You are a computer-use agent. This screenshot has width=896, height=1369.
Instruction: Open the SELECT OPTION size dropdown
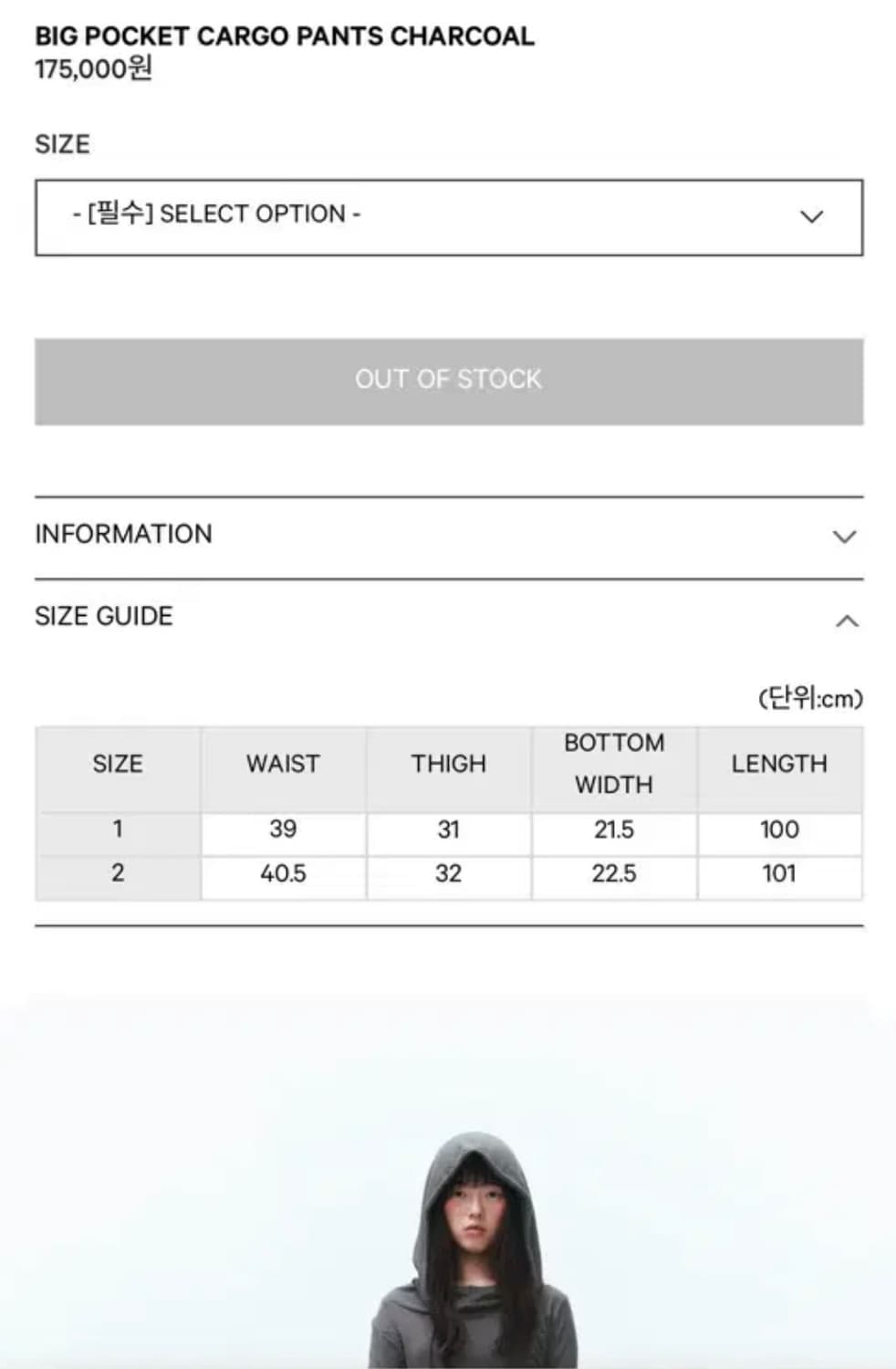(447, 217)
